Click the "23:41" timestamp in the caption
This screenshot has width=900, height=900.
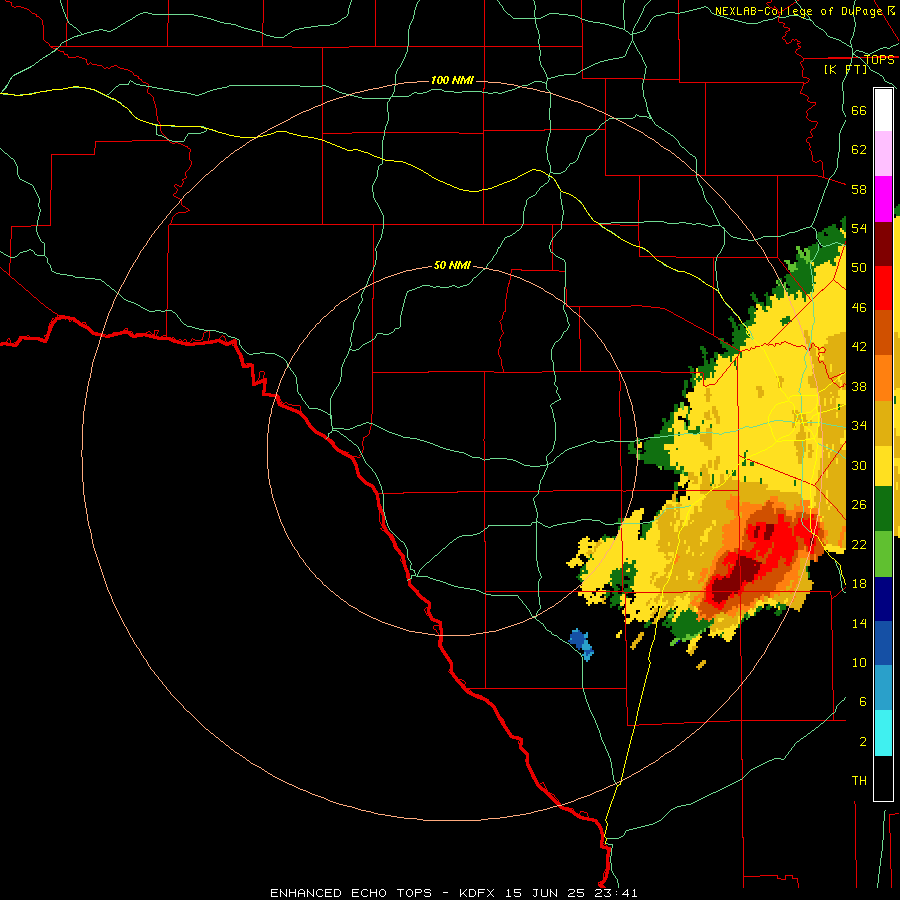pos(616,893)
